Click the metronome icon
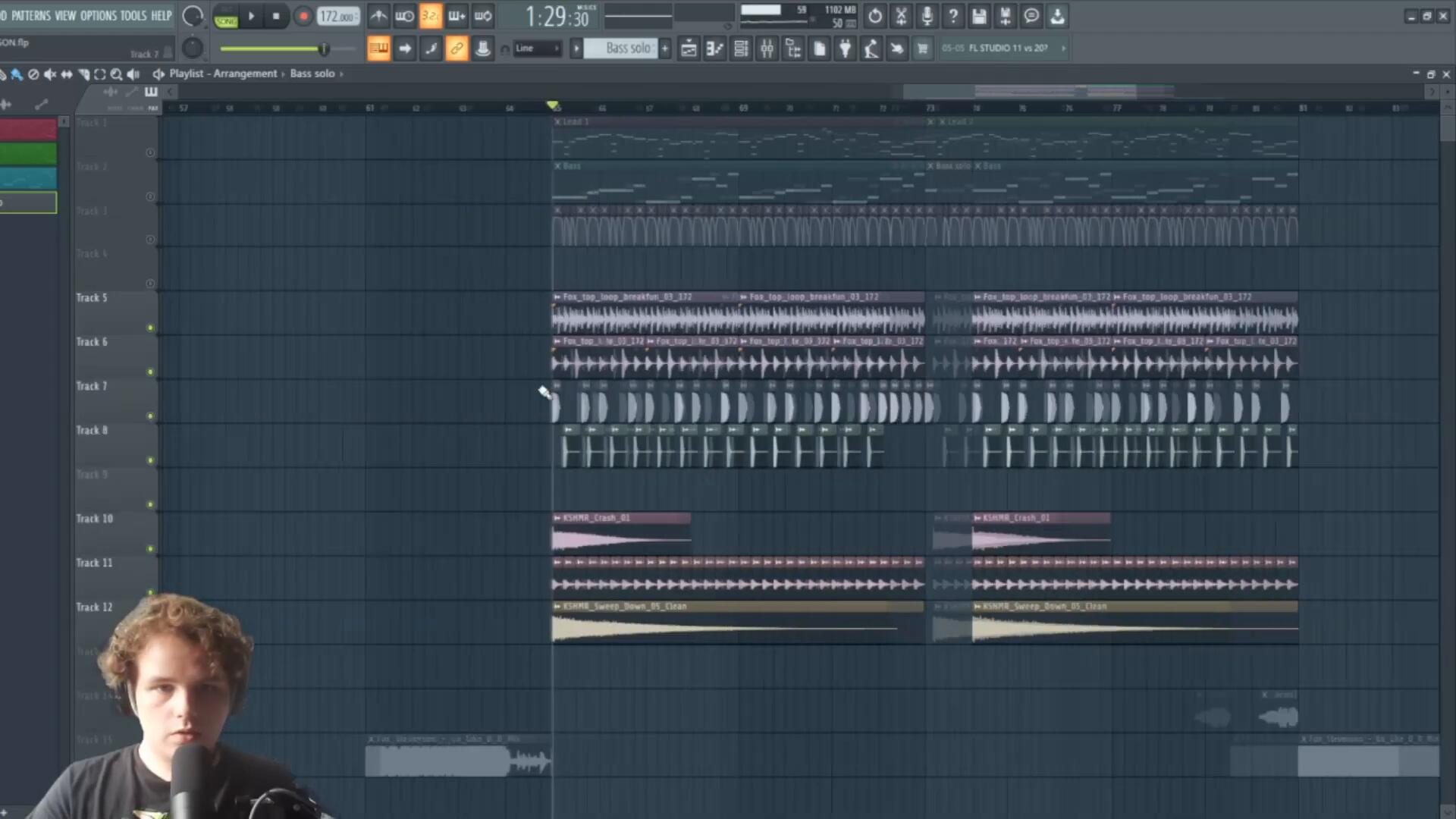Screen dimensions: 1456x819 click(378, 16)
